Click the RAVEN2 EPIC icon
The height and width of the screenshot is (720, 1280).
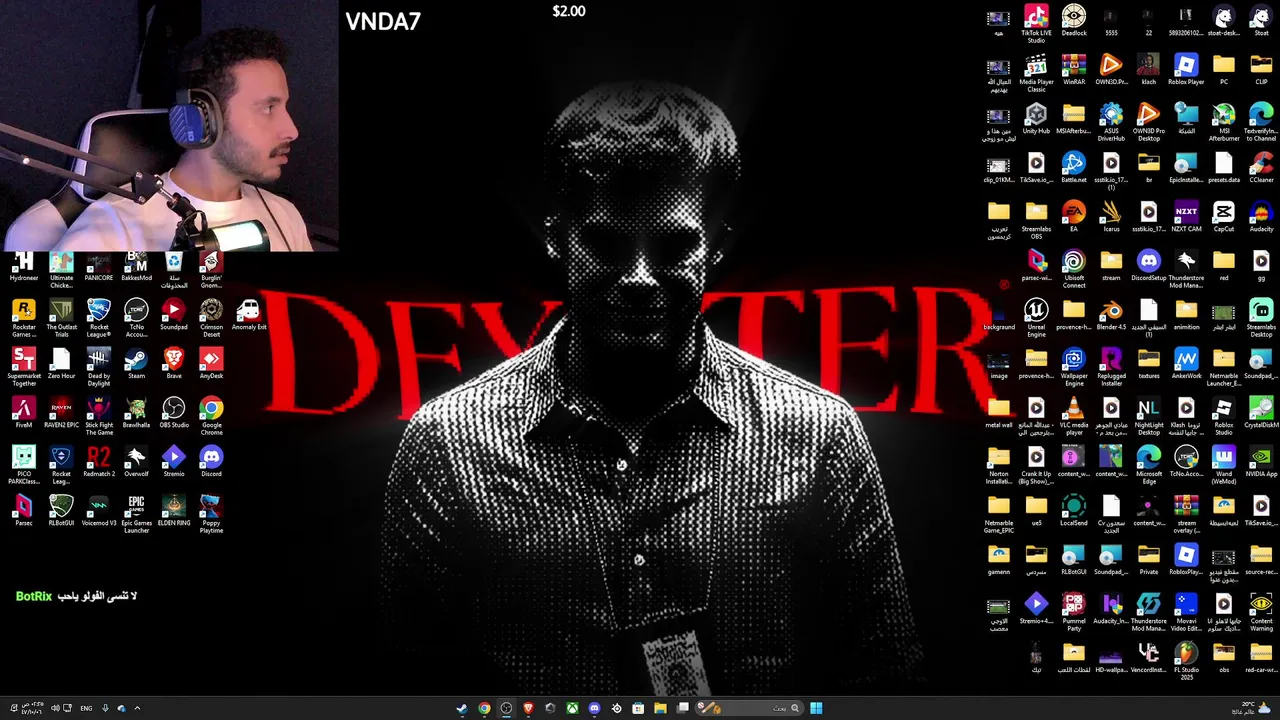point(61,413)
